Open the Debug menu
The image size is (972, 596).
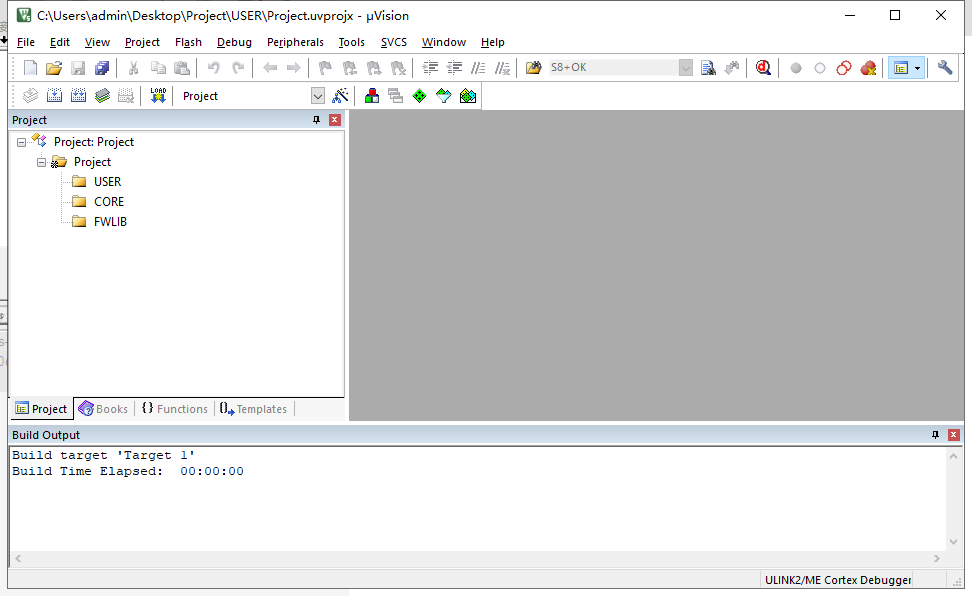click(x=234, y=42)
